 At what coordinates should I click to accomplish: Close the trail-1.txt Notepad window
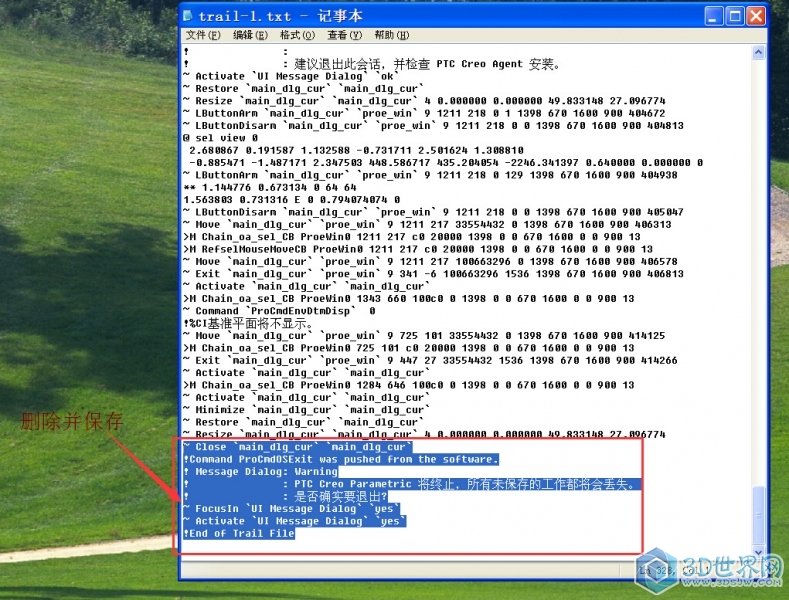click(756, 17)
